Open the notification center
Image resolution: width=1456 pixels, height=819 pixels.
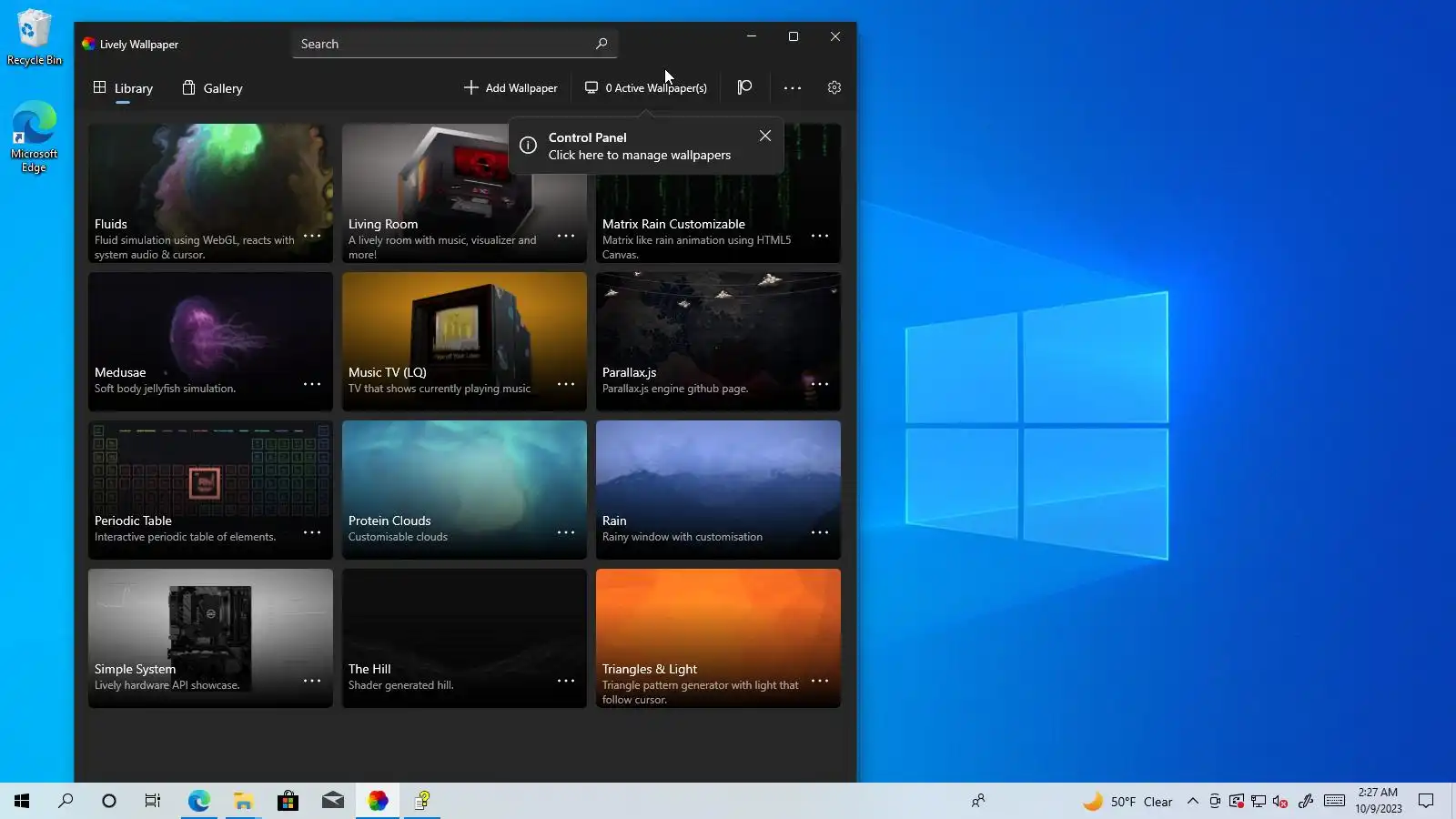(1426, 801)
